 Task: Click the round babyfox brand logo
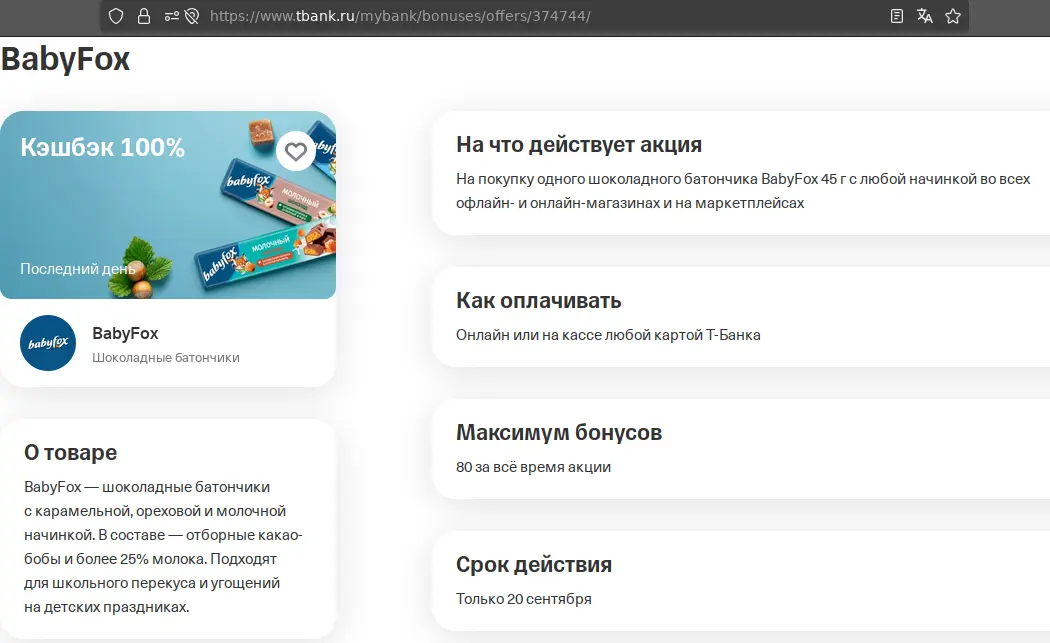coord(48,343)
